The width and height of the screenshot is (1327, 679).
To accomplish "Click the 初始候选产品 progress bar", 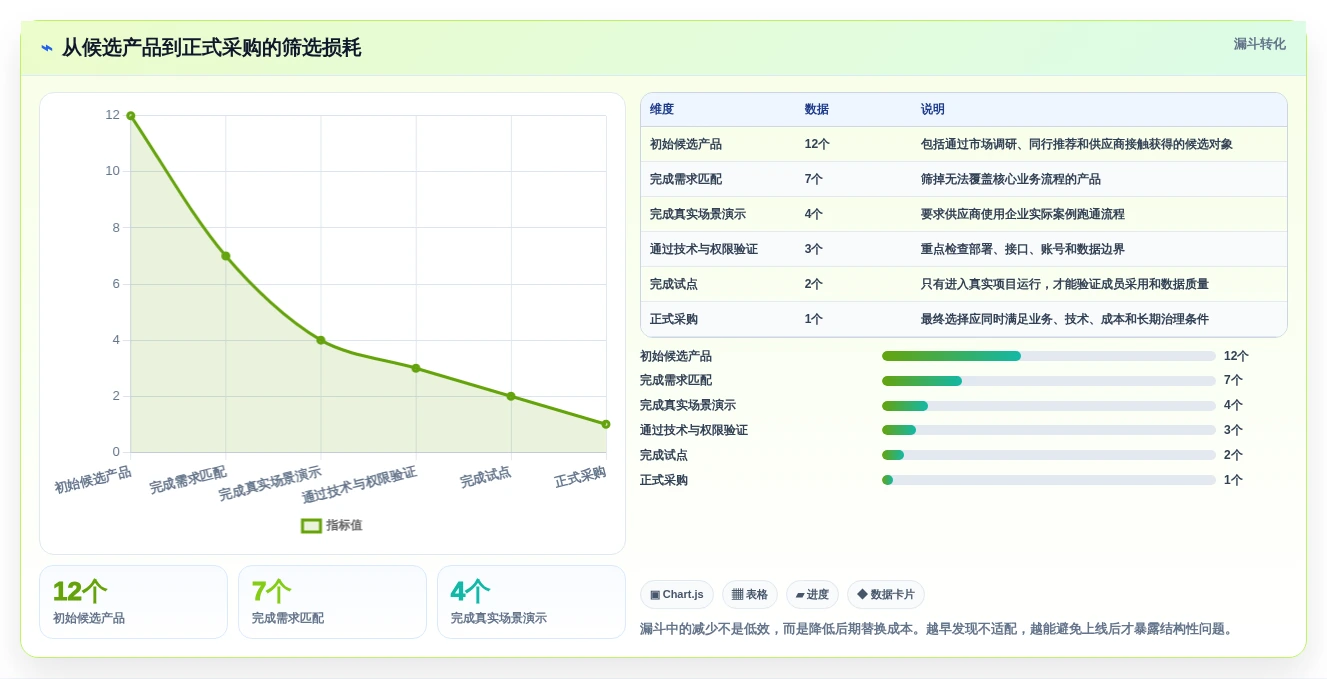I will [x=1049, y=356].
